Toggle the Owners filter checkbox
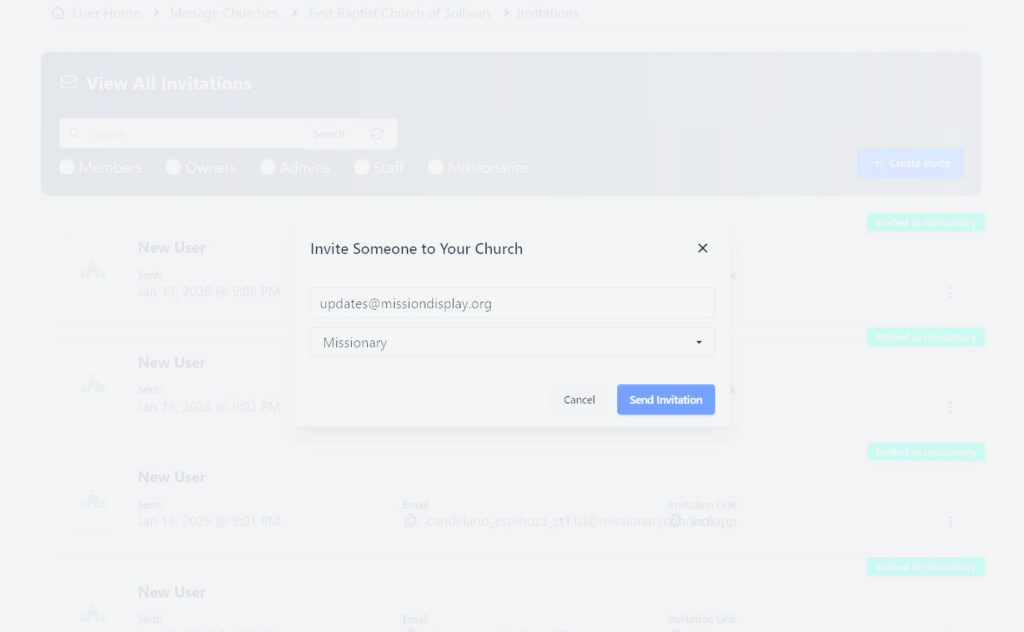 [x=173, y=168]
